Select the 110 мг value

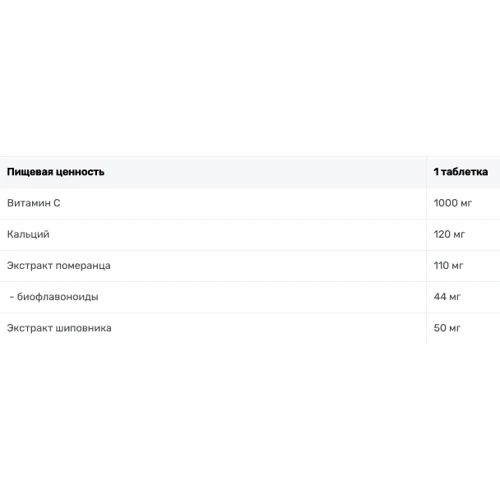(448, 266)
